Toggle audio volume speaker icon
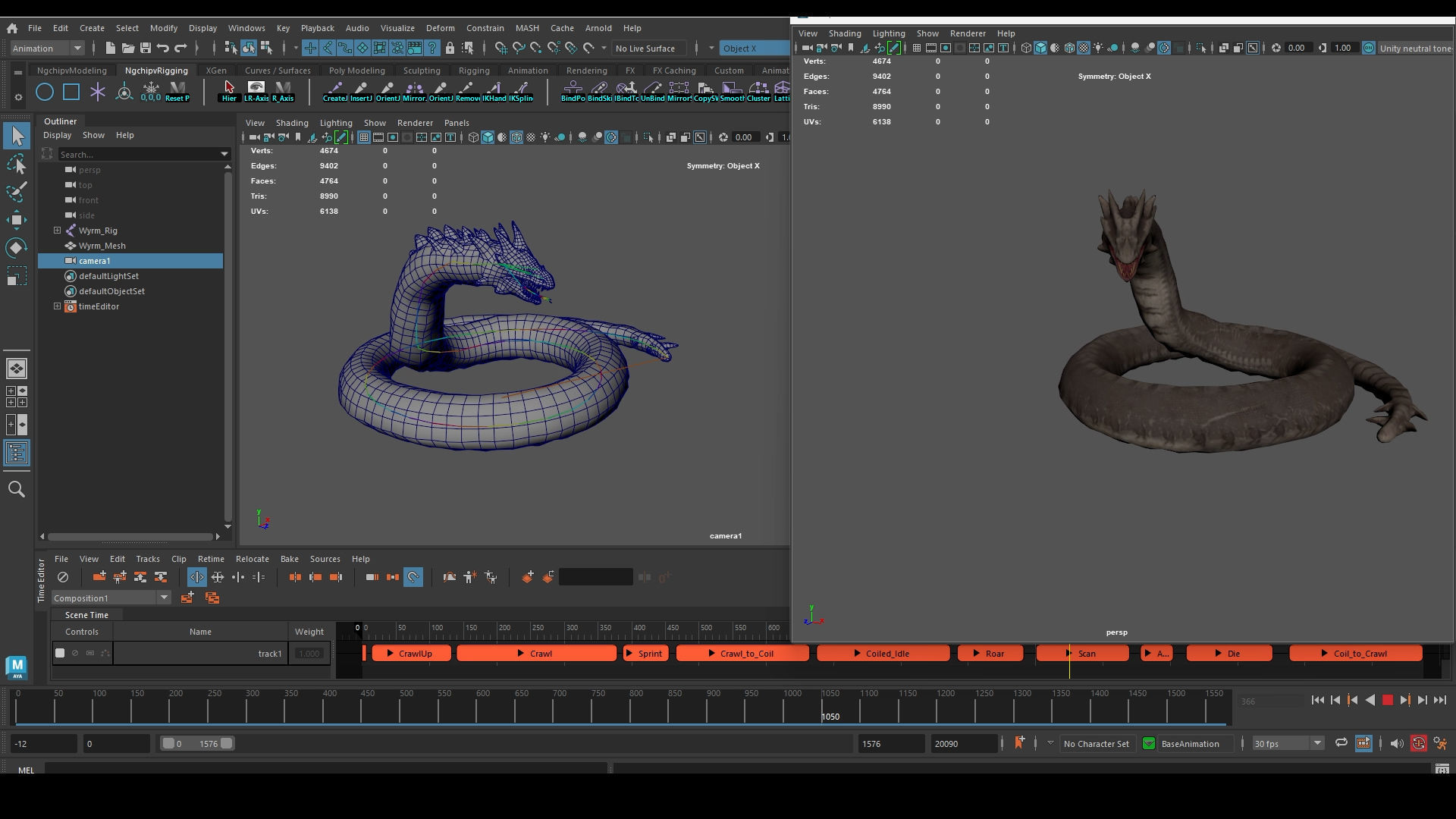This screenshot has height=819, width=1456. (x=1396, y=744)
